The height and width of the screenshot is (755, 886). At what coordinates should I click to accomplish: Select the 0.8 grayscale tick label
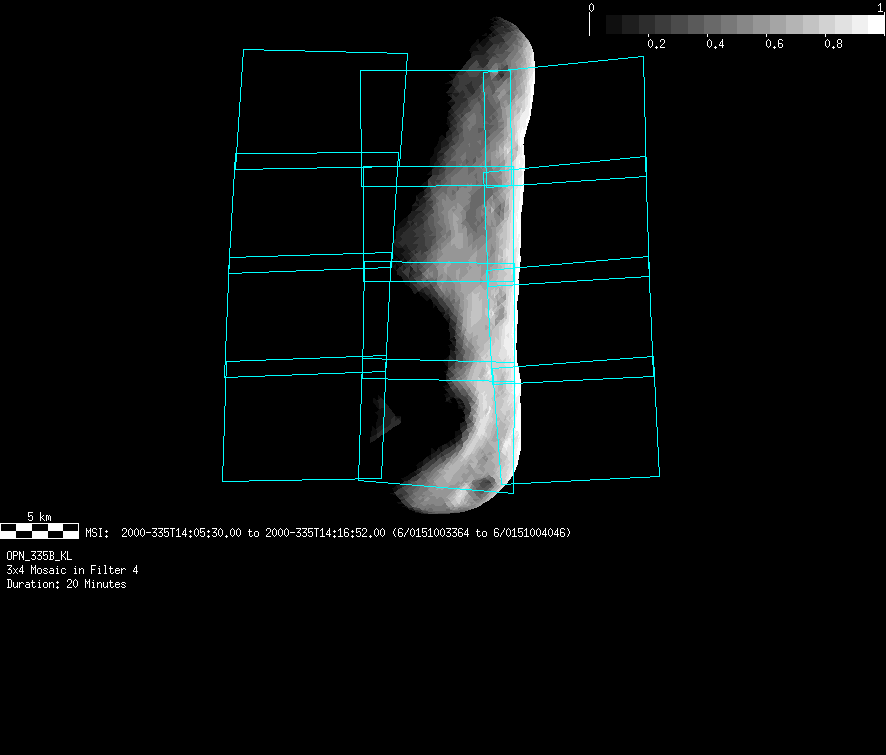833,44
